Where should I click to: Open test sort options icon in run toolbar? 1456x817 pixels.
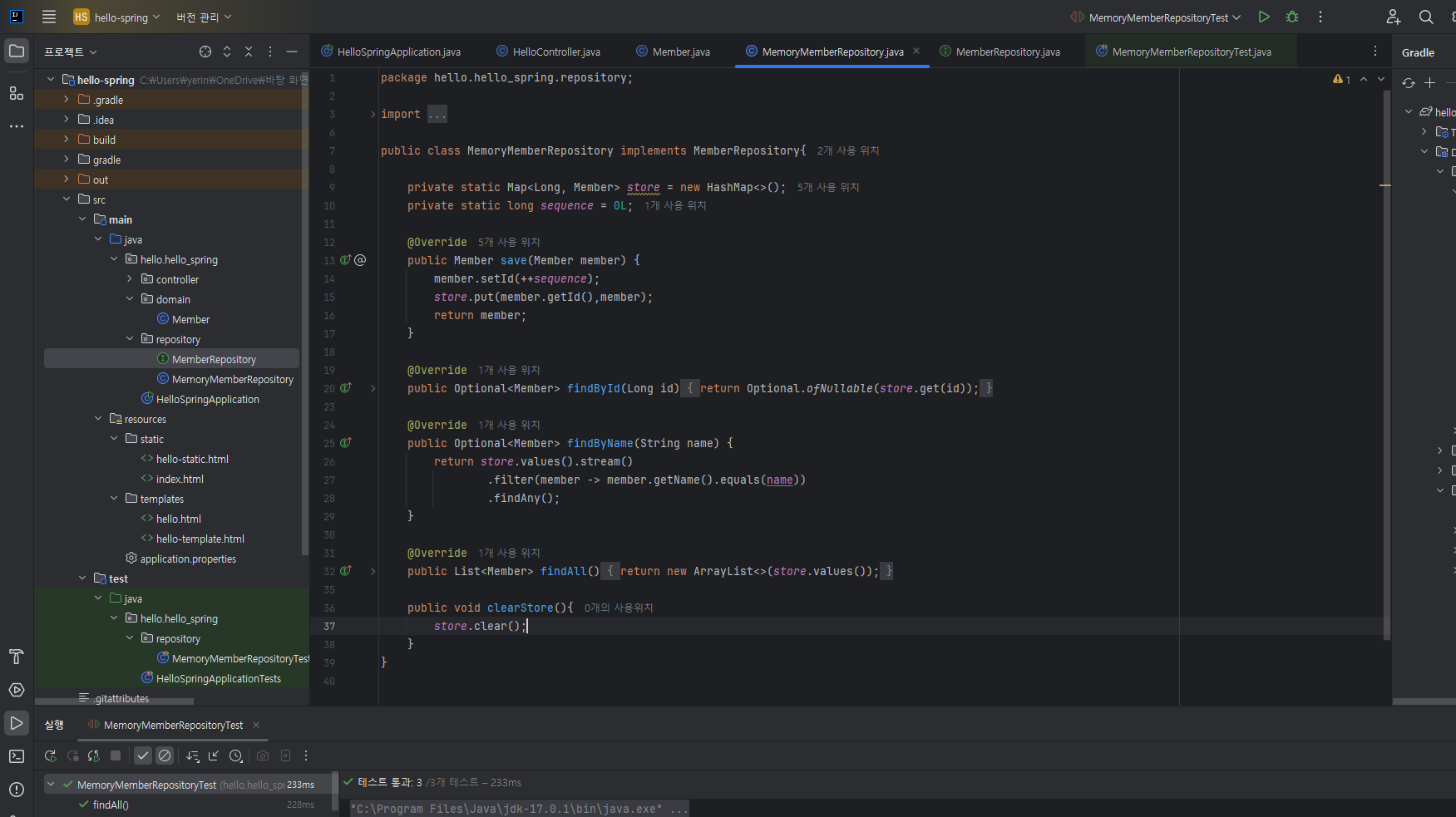[x=193, y=755]
